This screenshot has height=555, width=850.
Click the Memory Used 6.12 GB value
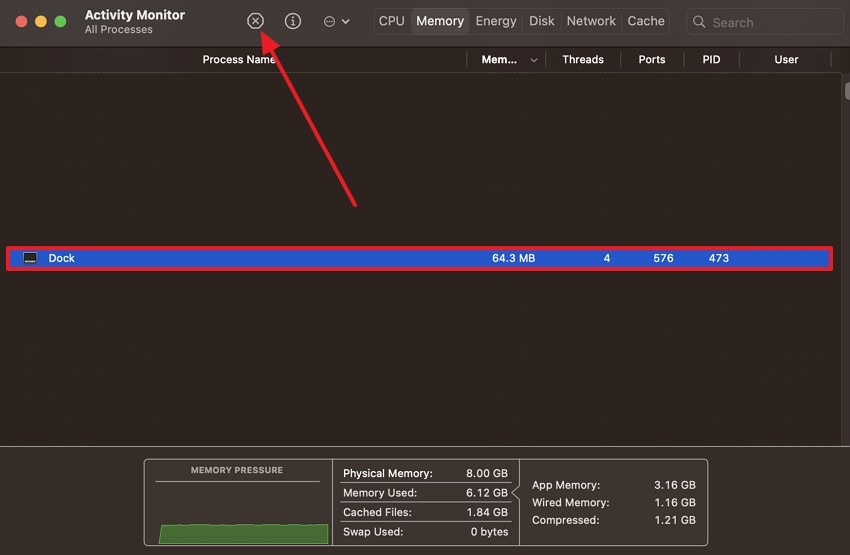487,493
